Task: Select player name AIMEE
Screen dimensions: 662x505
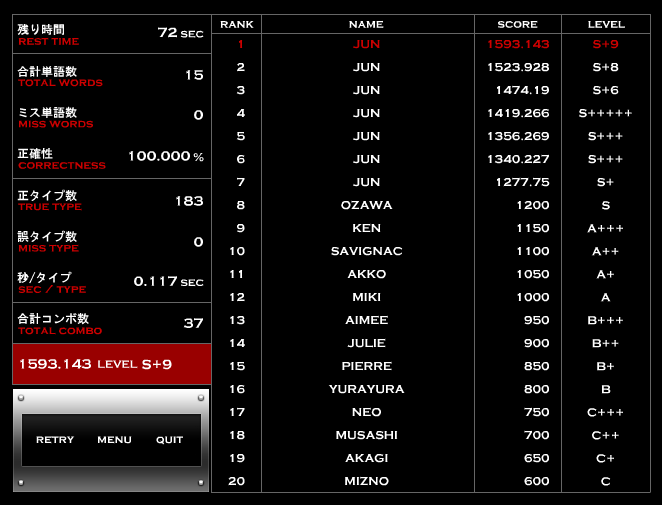Action: tap(366, 320)
